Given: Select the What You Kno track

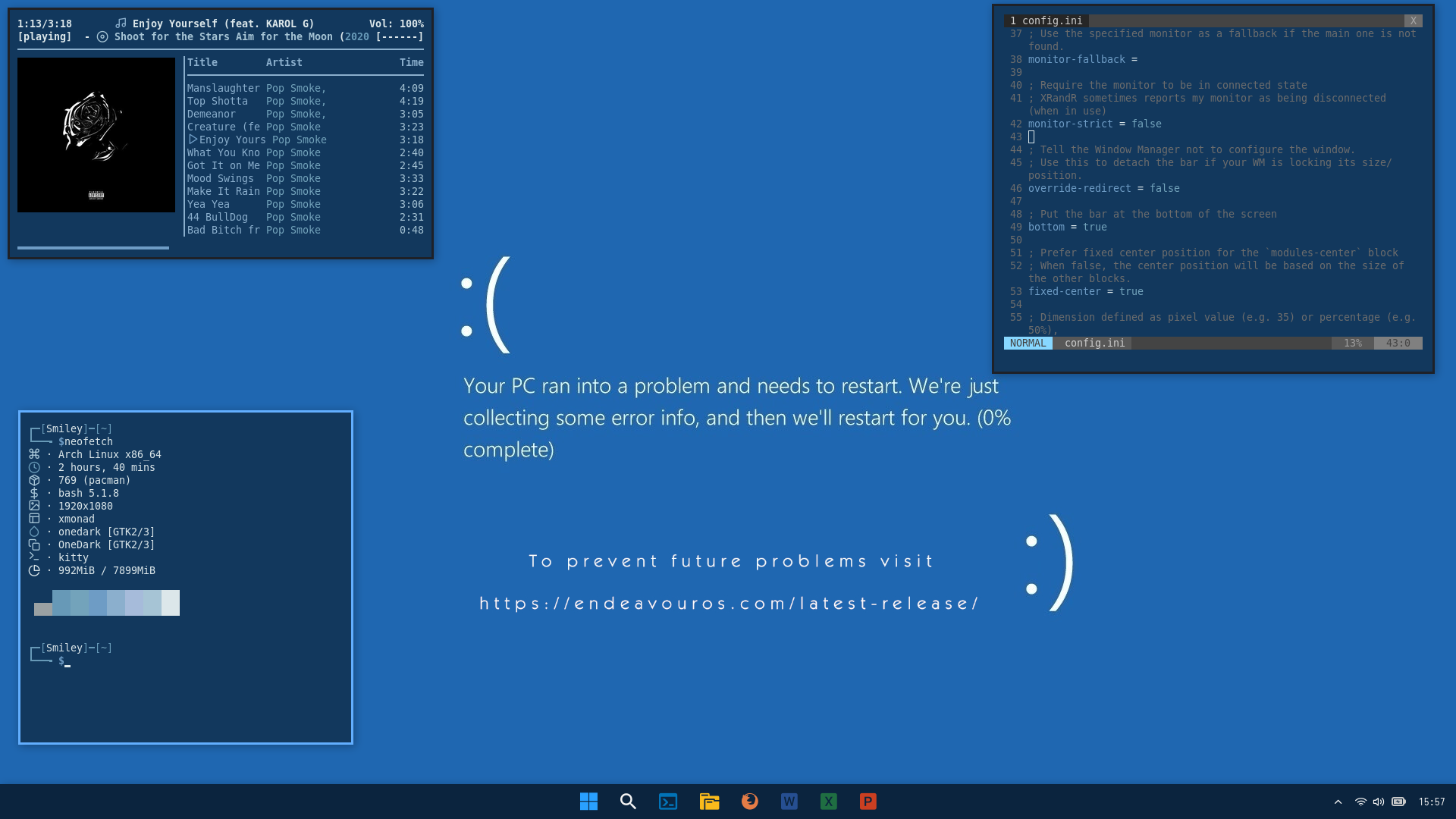Looking at the screenshot, I should click(306, 153).
